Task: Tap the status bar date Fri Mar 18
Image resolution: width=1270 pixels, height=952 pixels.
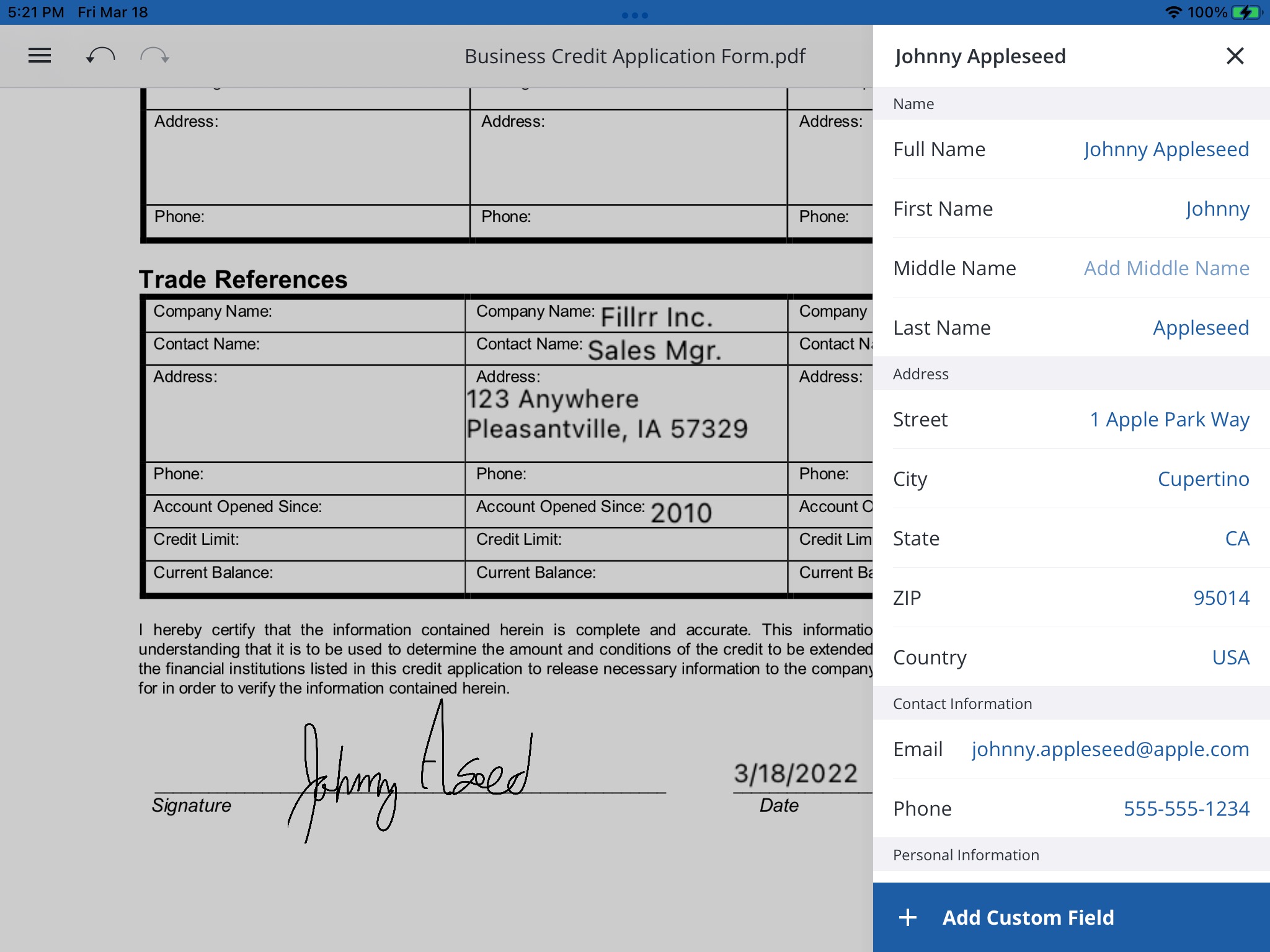Action: (x=113, y=12)
